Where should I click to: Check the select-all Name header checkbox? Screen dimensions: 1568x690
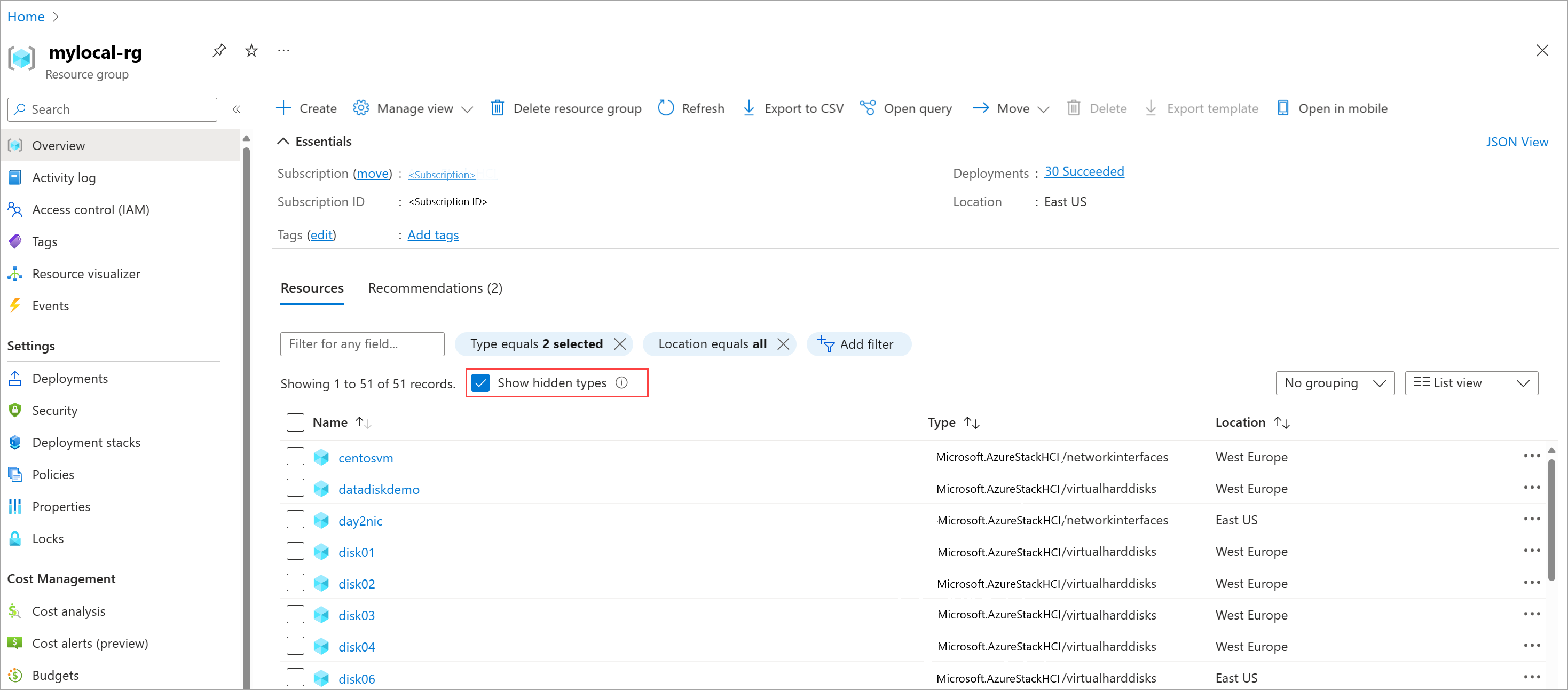click(295, 422)
